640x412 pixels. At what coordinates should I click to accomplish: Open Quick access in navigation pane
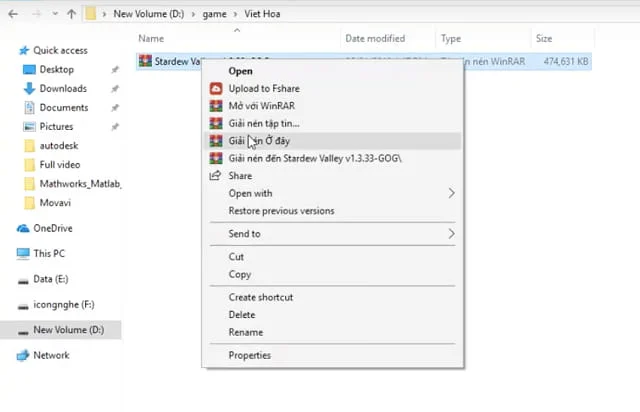click(60, 50)
